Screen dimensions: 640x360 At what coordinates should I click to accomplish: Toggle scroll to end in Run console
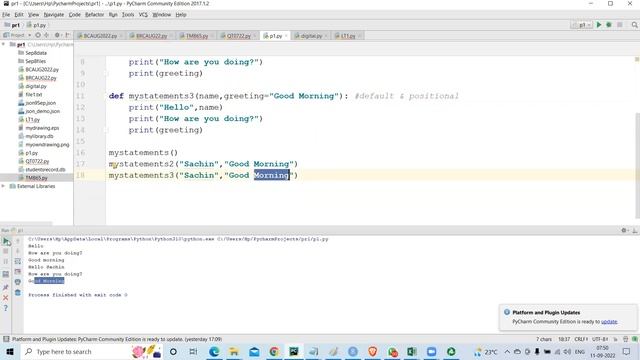[18, 271]
